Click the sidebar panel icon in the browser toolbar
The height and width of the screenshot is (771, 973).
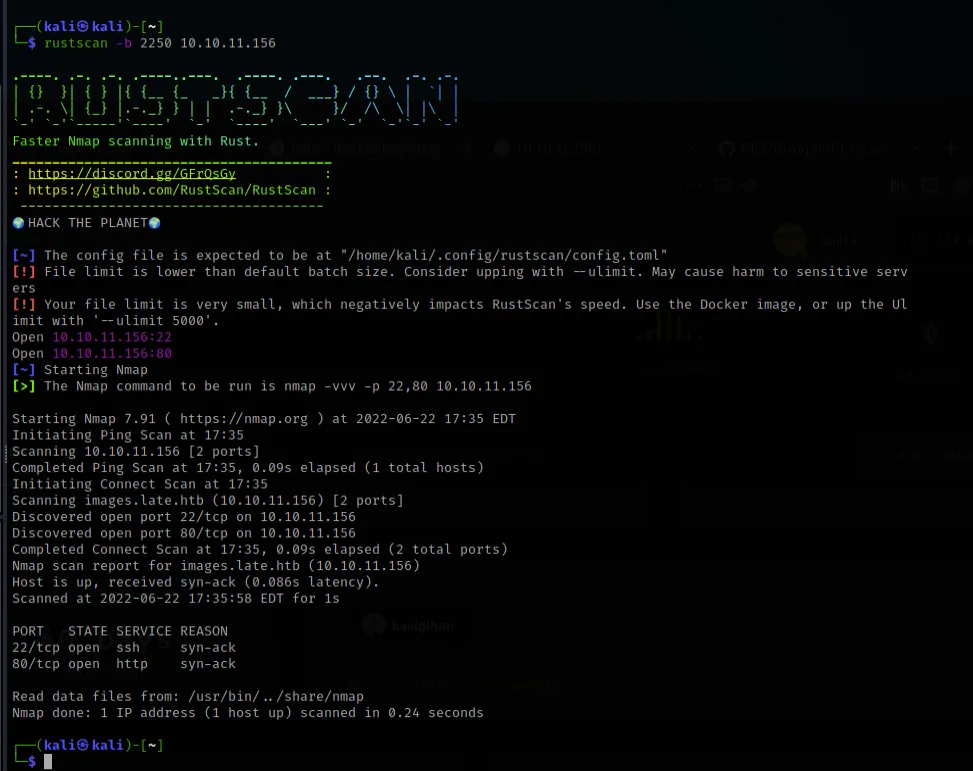[x=931, y=186]
